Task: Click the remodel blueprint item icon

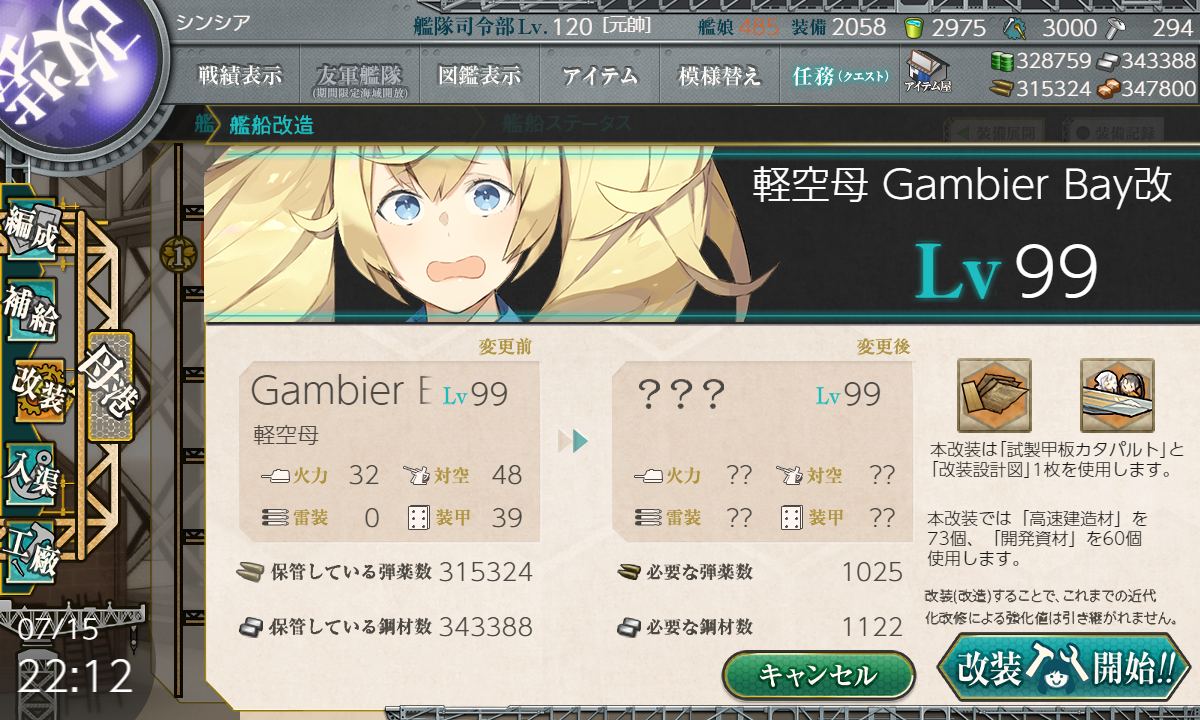Action: (x=1117, y=396)
